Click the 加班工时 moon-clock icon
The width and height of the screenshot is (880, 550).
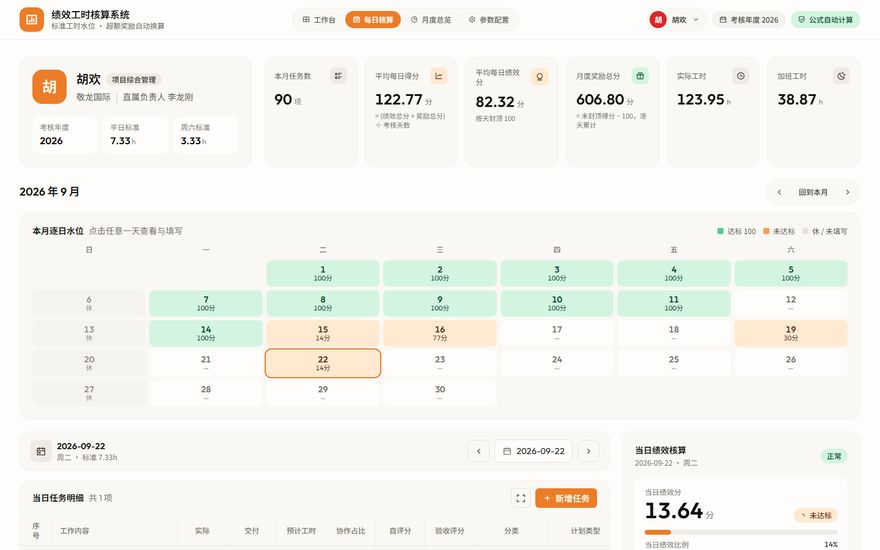tap(841, 76)
